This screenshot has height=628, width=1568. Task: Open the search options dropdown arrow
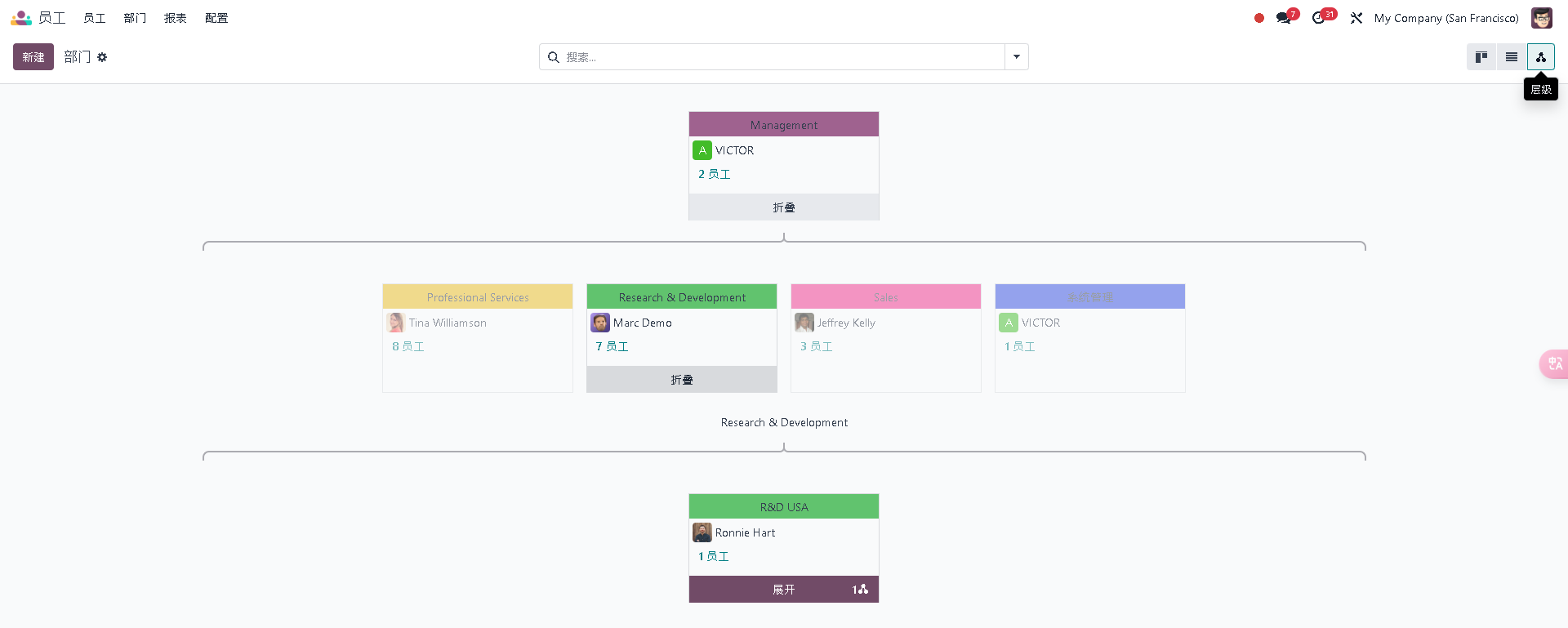[x=1016, y=57]
